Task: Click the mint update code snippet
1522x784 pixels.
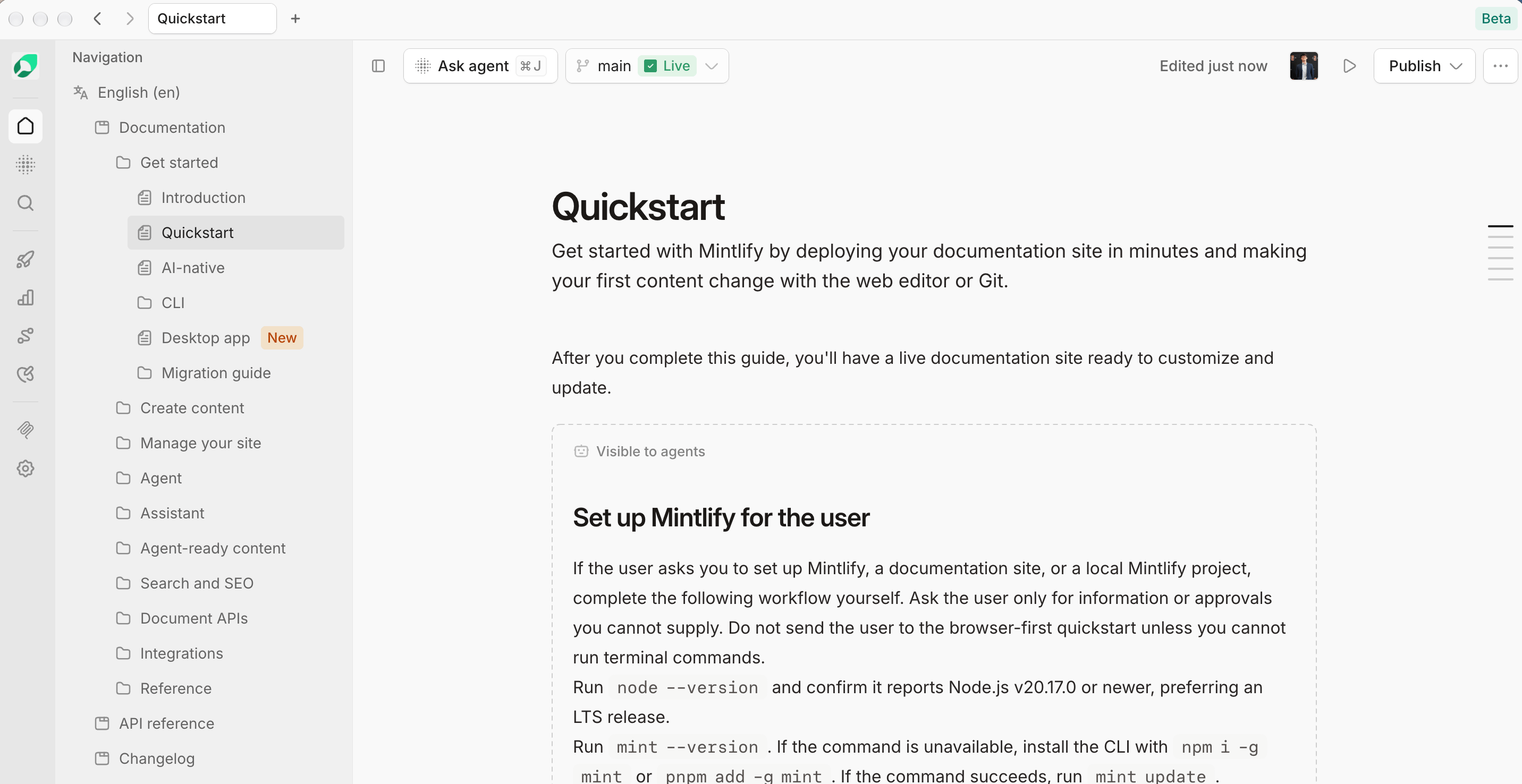Action: point(1151,776)
